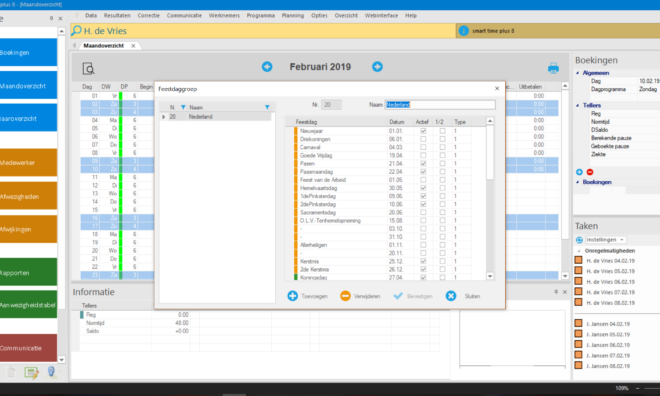Pin the left sidebar panel
Screen dimensions: 660x396
click(51, 18)
